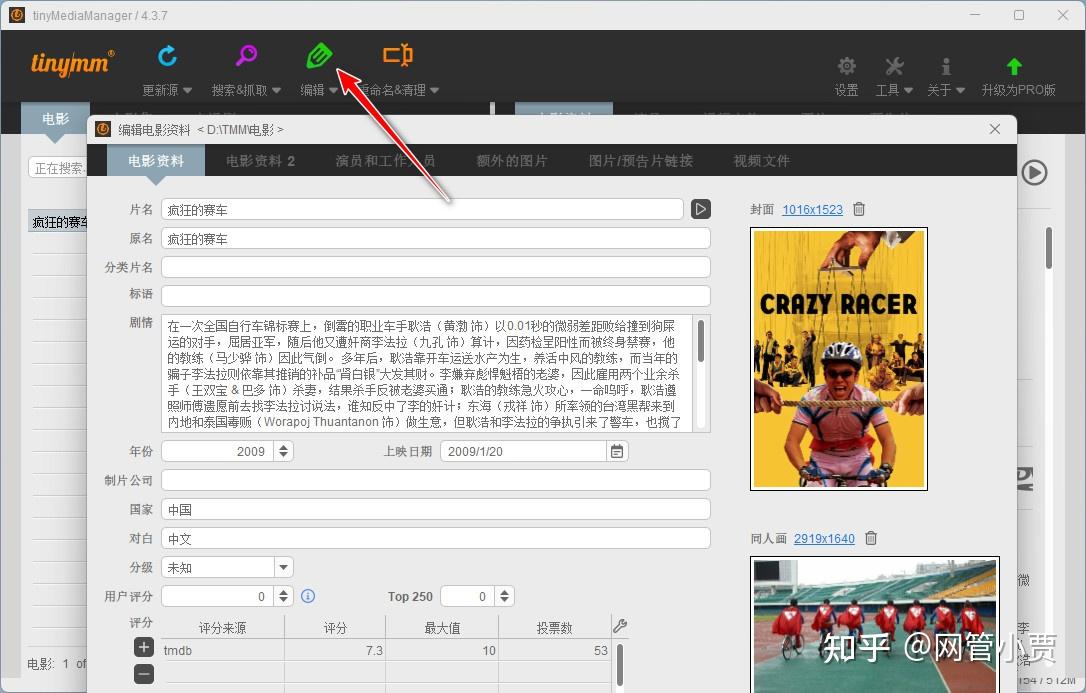1086x693 pixels.
Task: Delete the 封面 poster via trash icon
Action: (x=858, y=209)
